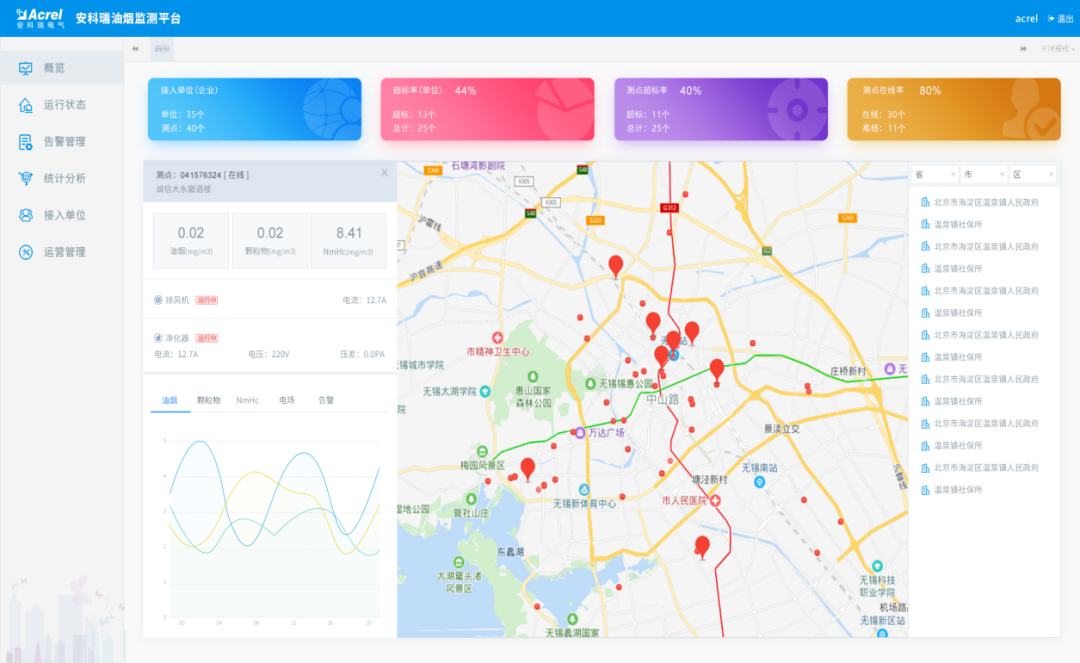Open 运营管理 via its sidebar icon
This screenshot has height=663, width=1080.
26,252
